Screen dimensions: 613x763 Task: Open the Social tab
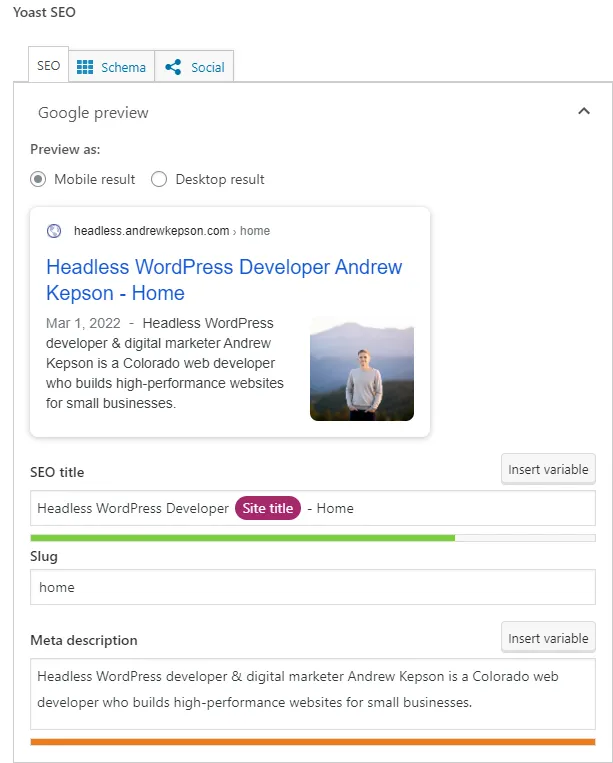tap(194, 67)
